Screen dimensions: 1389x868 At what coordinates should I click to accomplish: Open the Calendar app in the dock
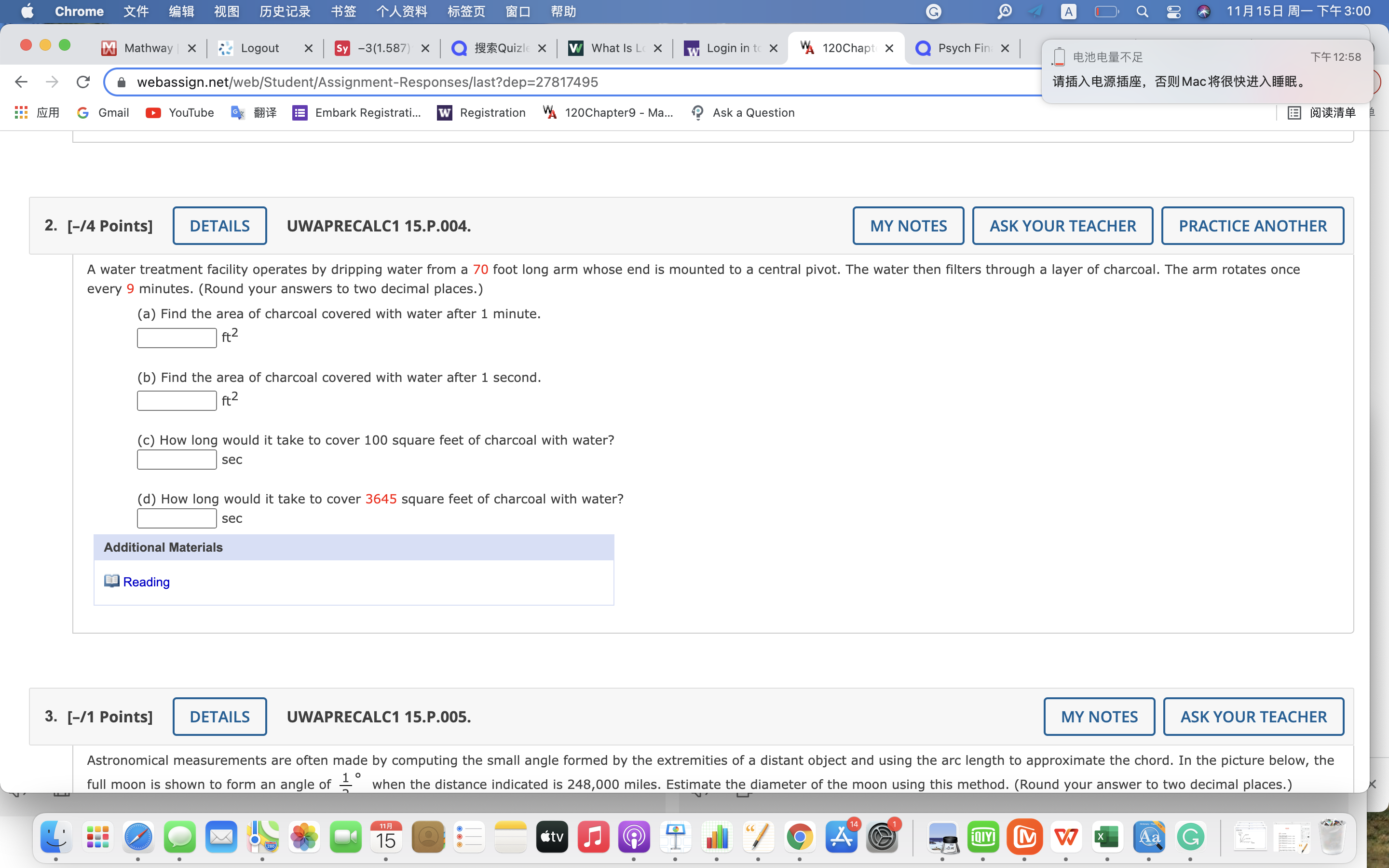[386, 837]
